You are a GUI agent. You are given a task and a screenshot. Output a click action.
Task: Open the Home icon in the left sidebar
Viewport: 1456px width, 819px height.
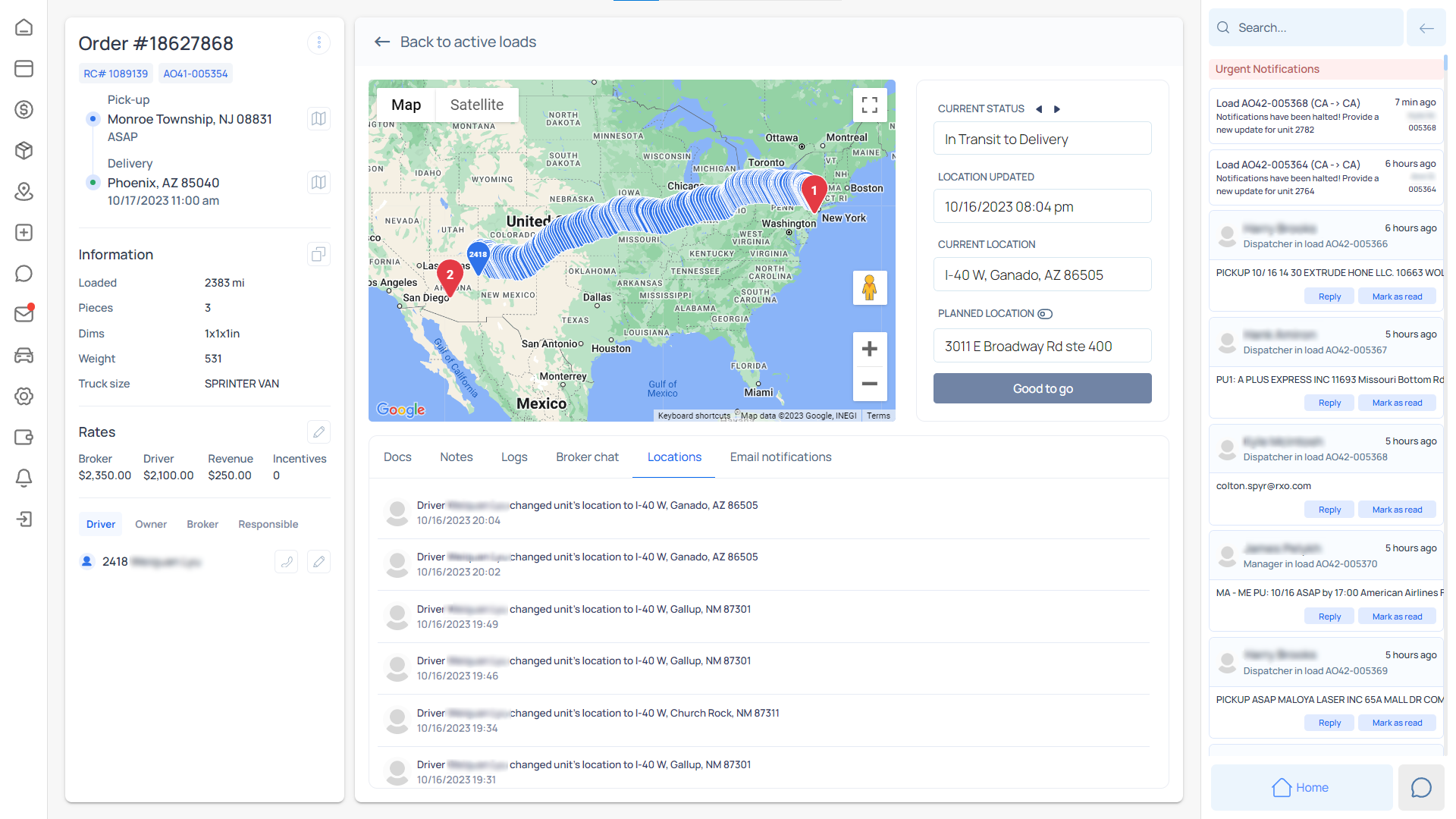tap(24, 27)
